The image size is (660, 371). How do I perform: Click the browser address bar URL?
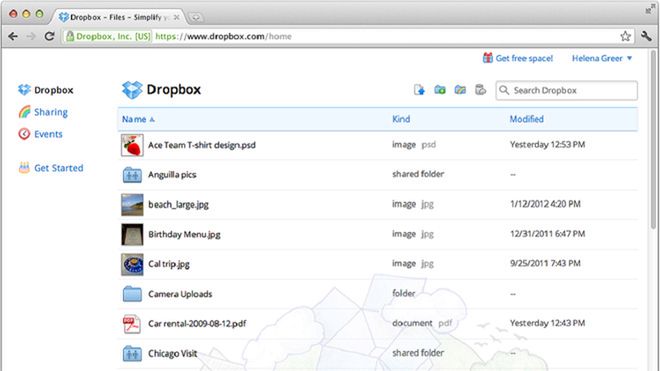click(x=224, y=36)
